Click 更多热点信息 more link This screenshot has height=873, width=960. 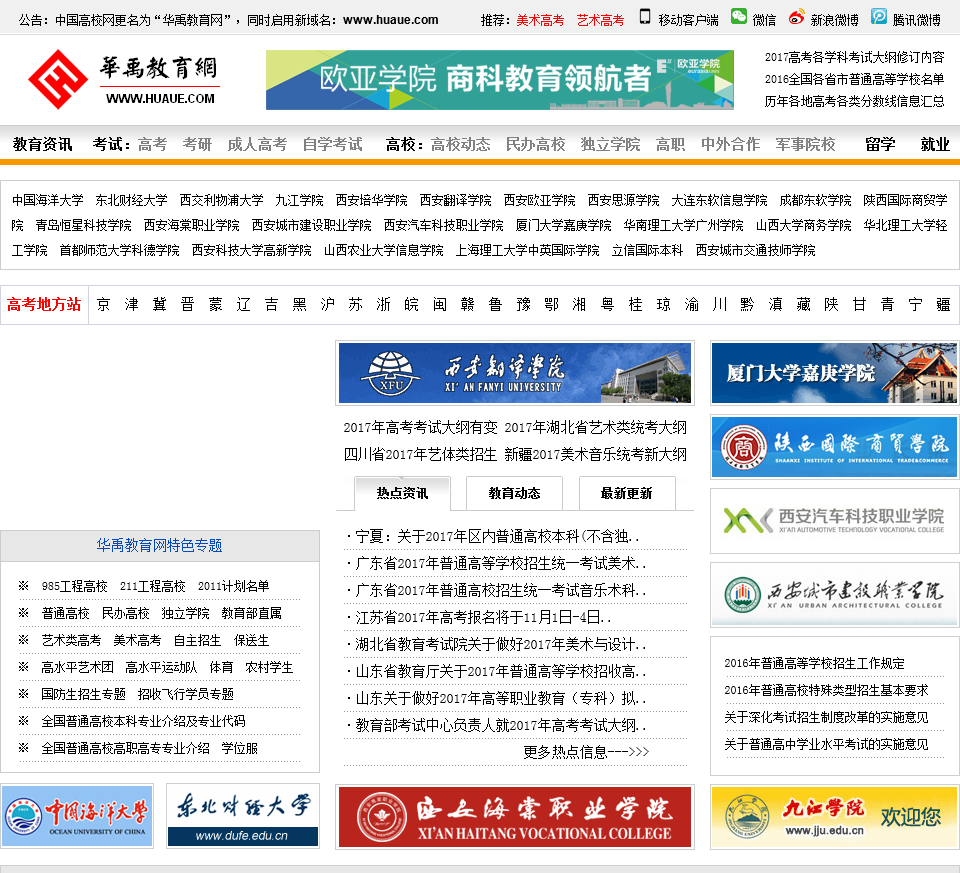click(x=586, y=752)
